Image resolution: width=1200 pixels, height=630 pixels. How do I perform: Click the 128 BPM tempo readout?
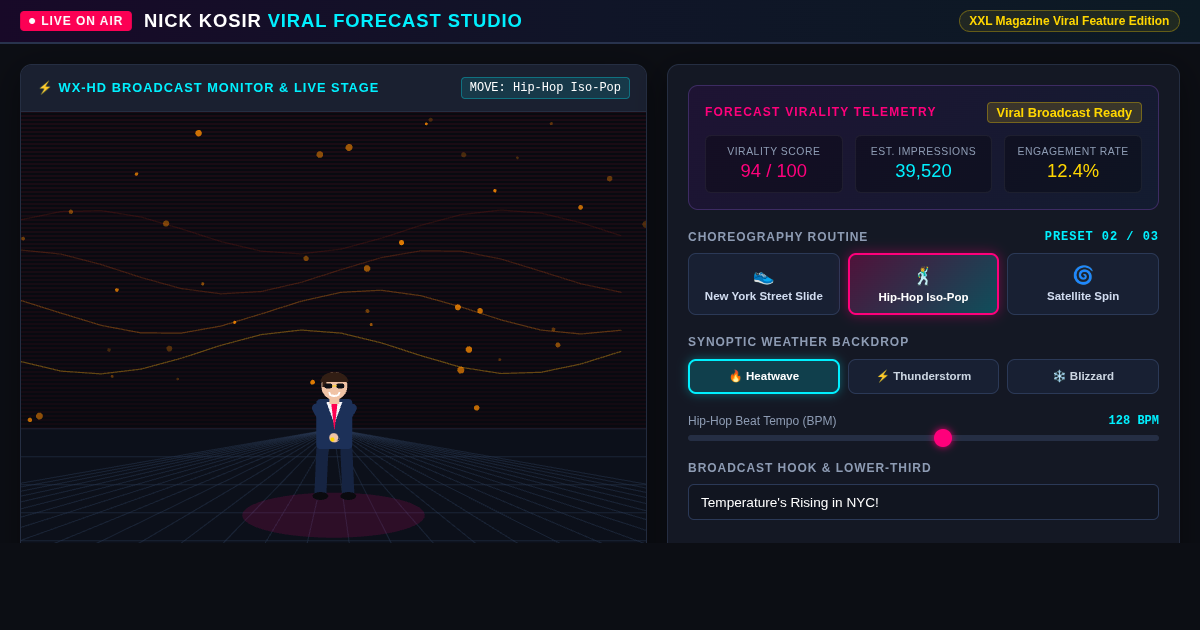[1133, 421]
